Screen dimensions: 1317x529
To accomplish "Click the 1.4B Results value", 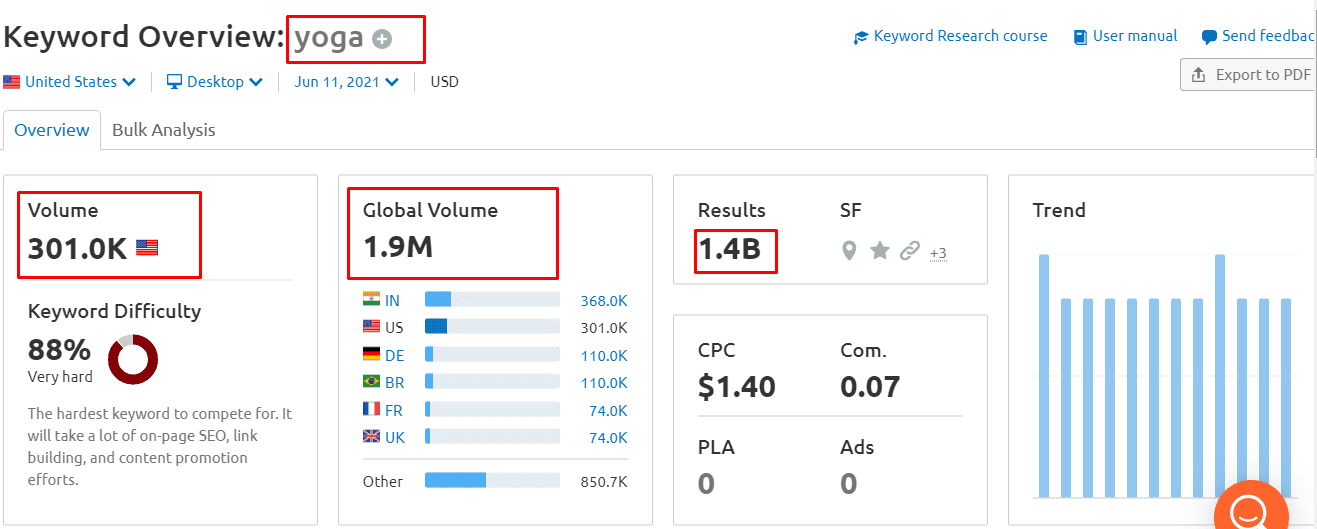I will pos(730,250).
